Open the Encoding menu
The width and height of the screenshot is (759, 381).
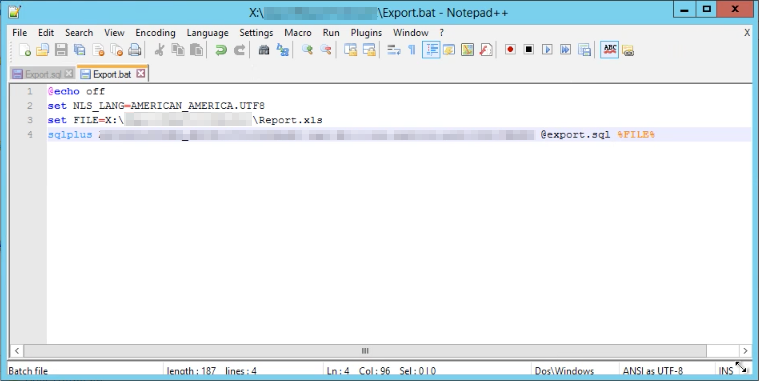[155, 32]
